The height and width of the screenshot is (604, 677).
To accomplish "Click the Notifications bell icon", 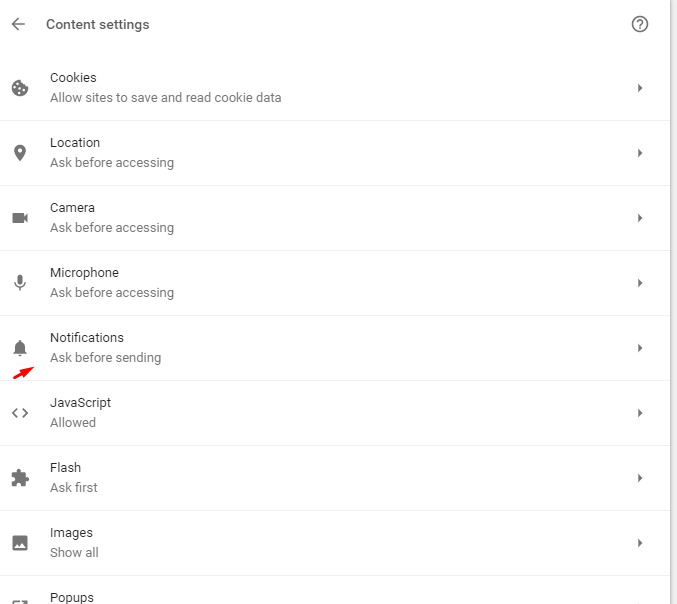I will (20, 348).
